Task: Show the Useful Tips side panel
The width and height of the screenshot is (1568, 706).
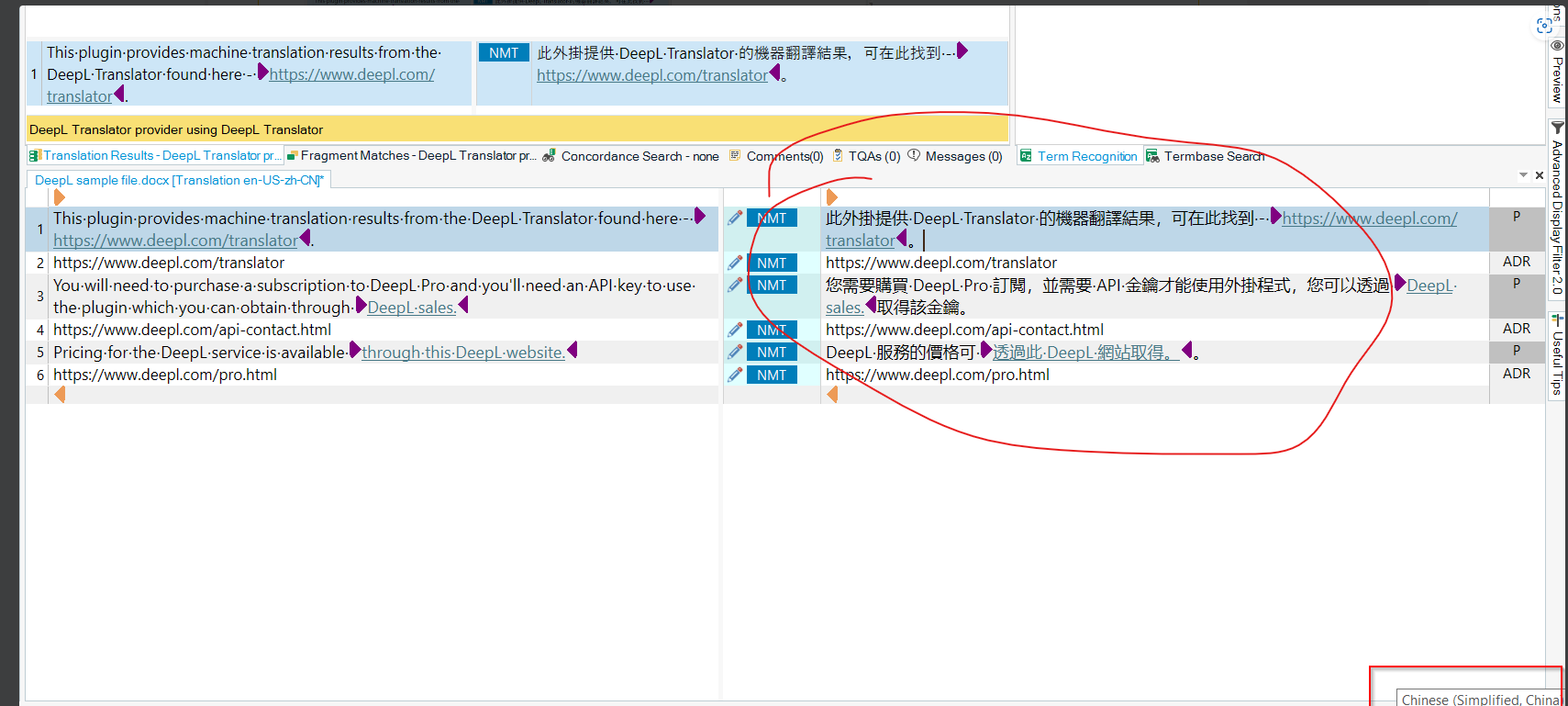Action: coord(1557,354)
